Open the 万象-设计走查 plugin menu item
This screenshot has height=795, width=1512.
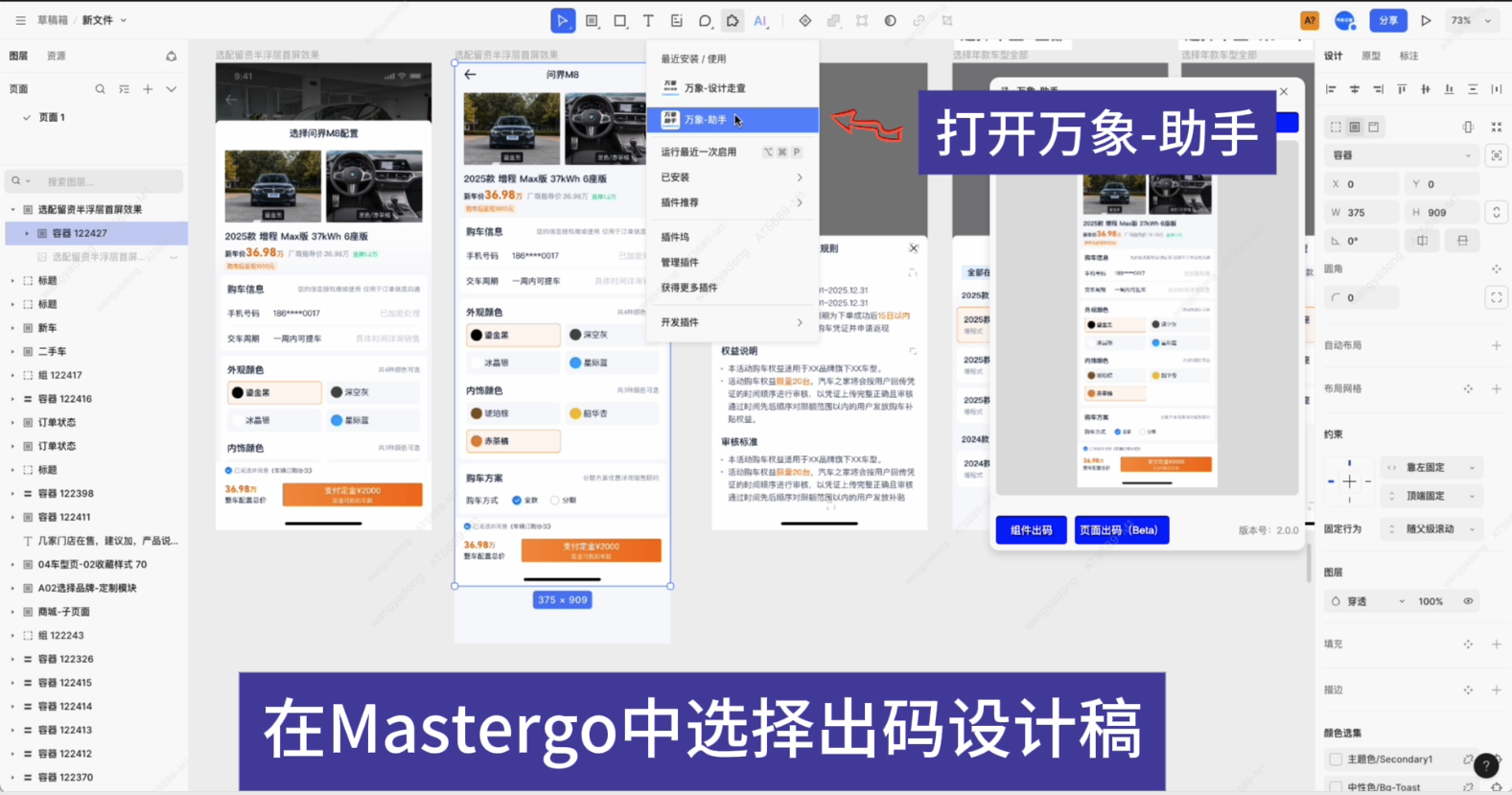(732, 88)
